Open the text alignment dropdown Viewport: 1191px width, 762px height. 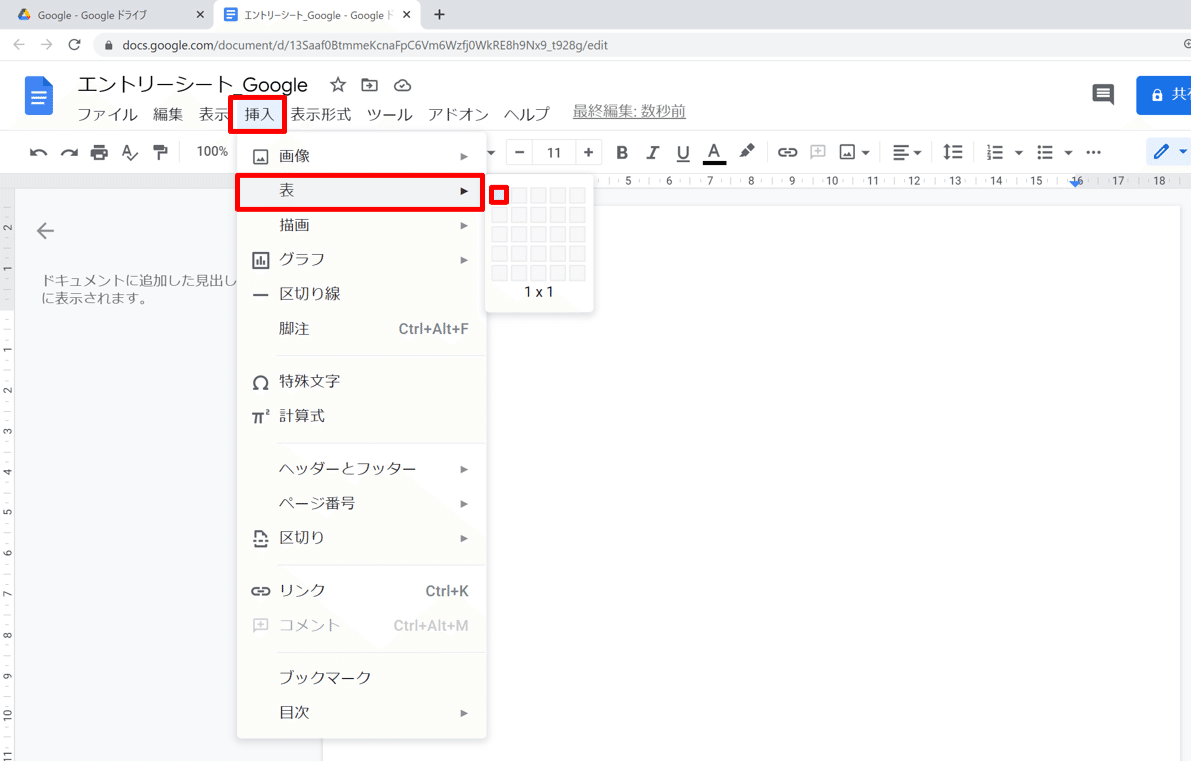906,152
